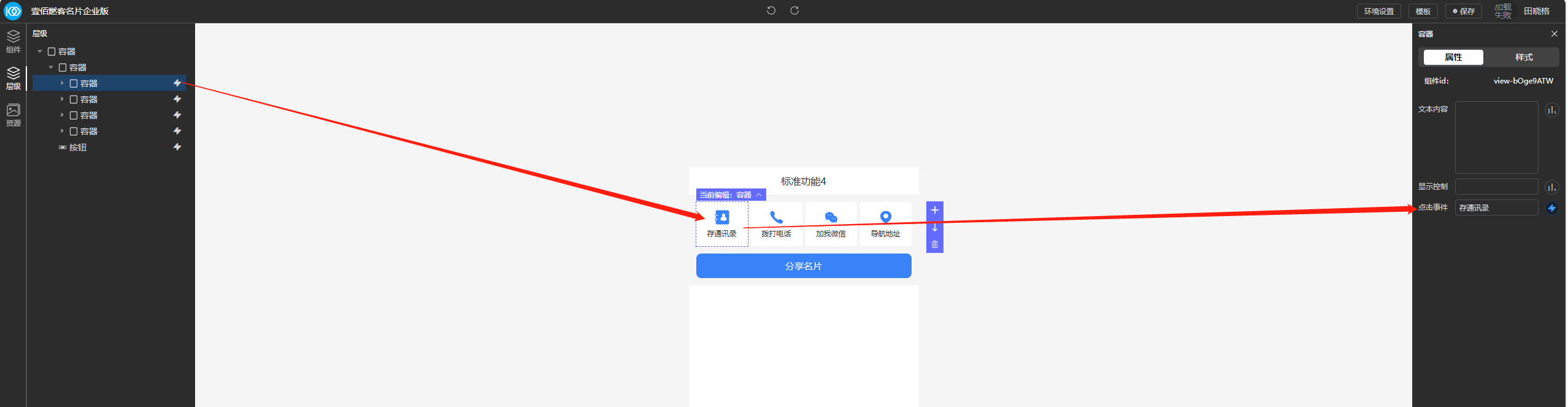This screenshot has width=1568, height=407.
Task: Toggle the 当前编辑：容器 chevron label
Action: coord(759,195)
